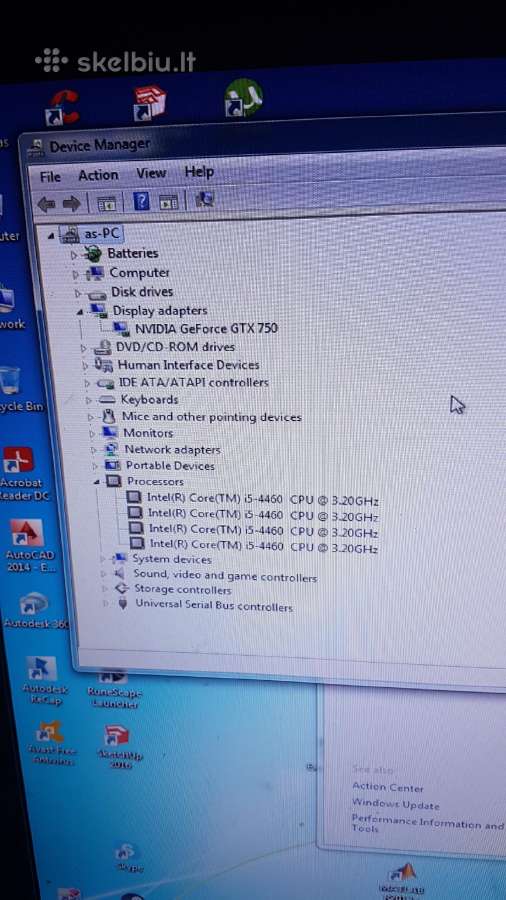Collapse the Display adapters category
The height and width of the screenshot is (900, 506).
80,312
